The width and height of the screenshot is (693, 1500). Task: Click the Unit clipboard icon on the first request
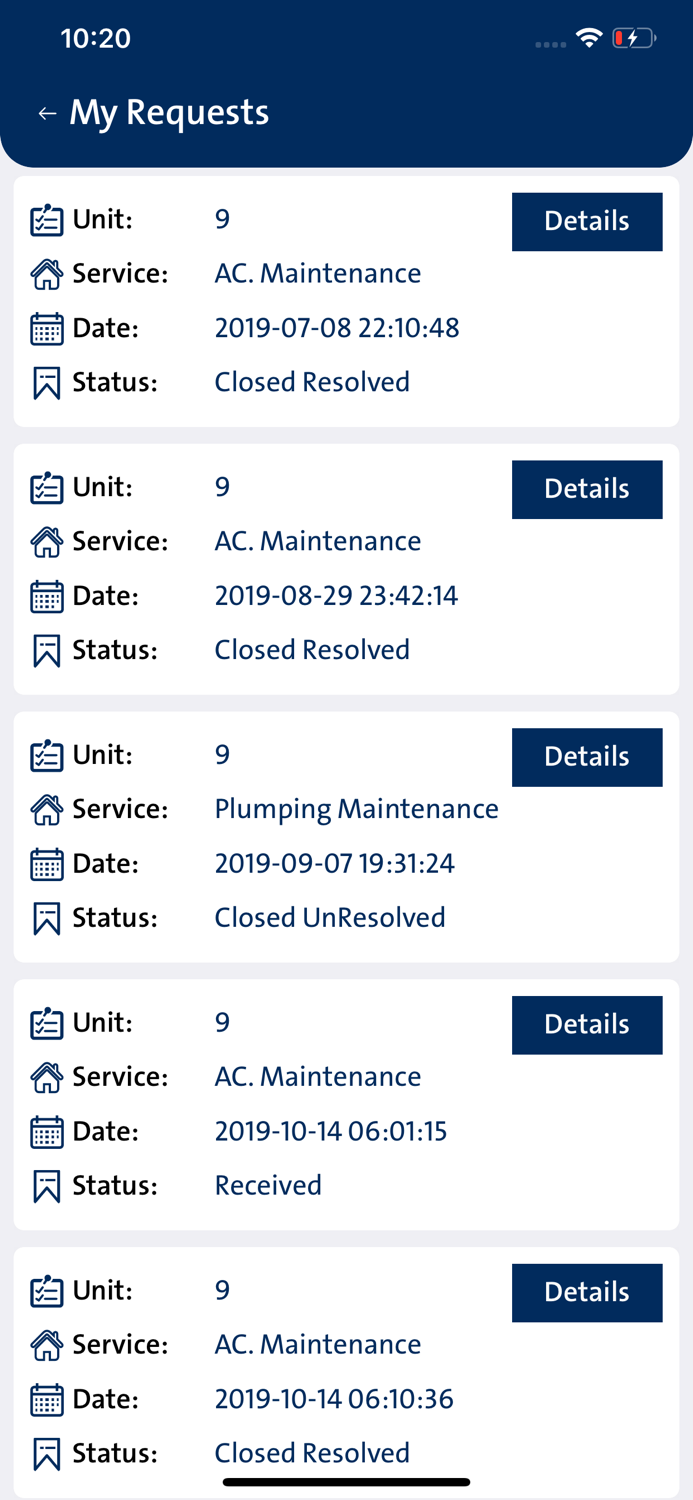click(48, 219)
